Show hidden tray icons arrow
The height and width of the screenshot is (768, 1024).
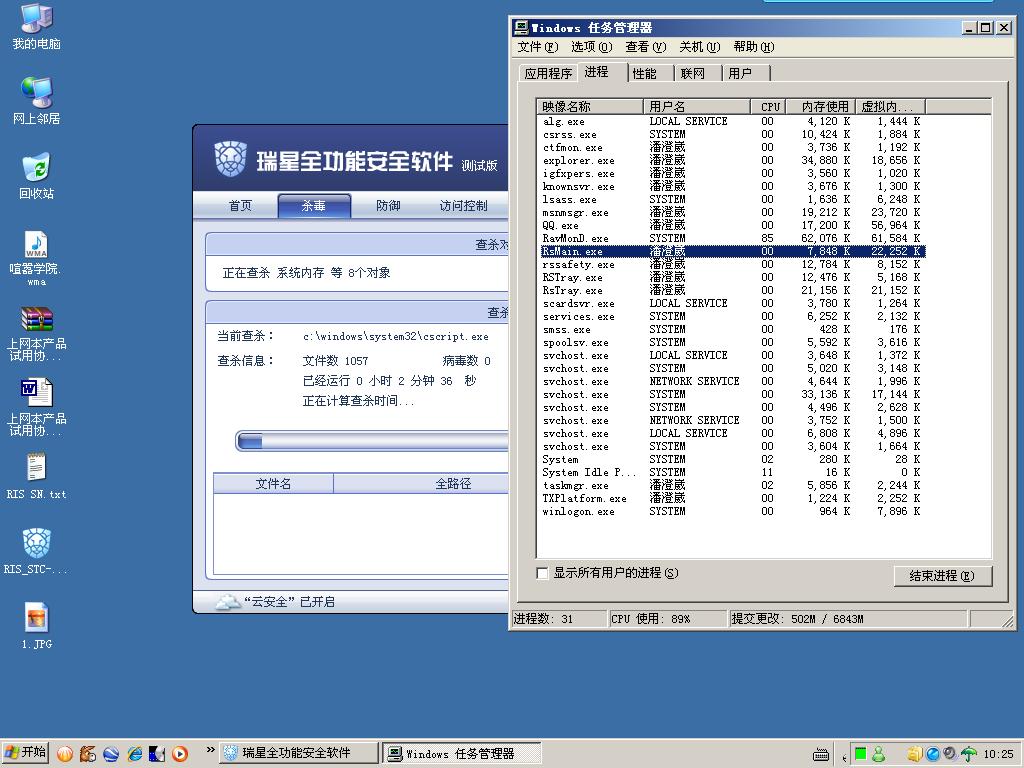click(x=844, y=758)
